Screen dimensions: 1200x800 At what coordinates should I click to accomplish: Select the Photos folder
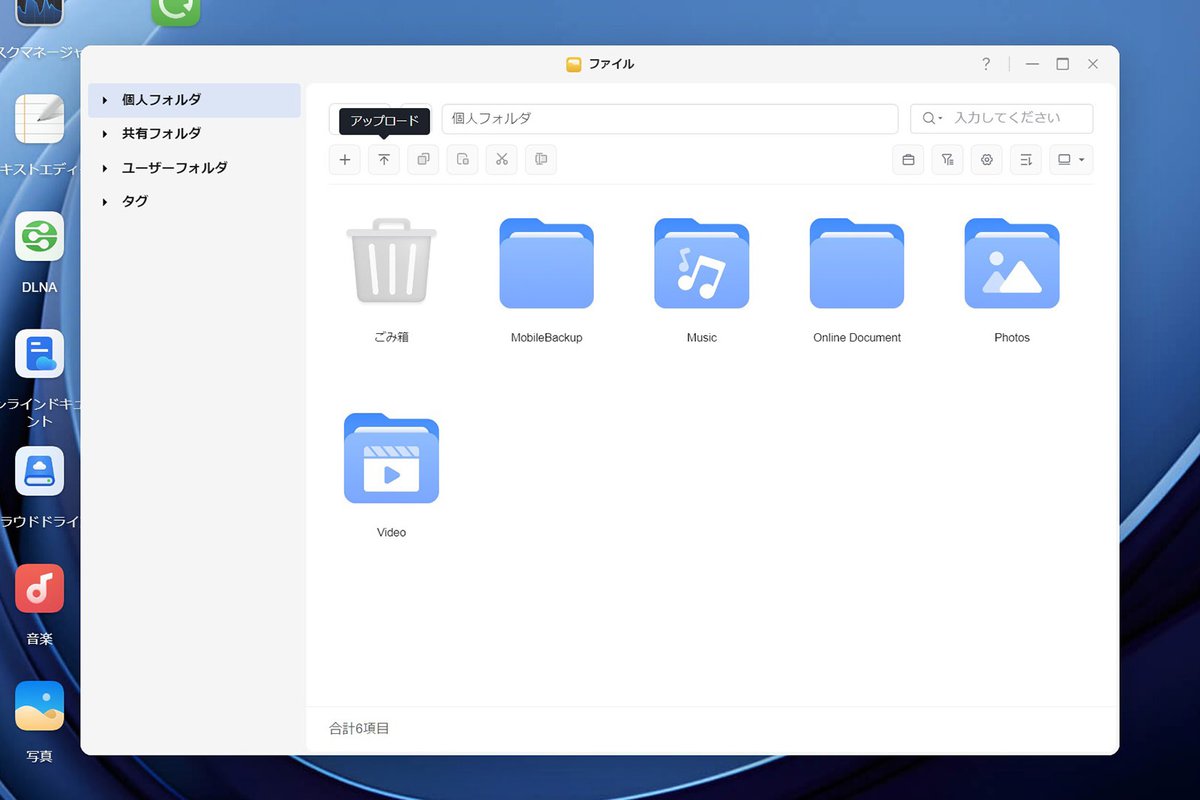(1011, 265)
